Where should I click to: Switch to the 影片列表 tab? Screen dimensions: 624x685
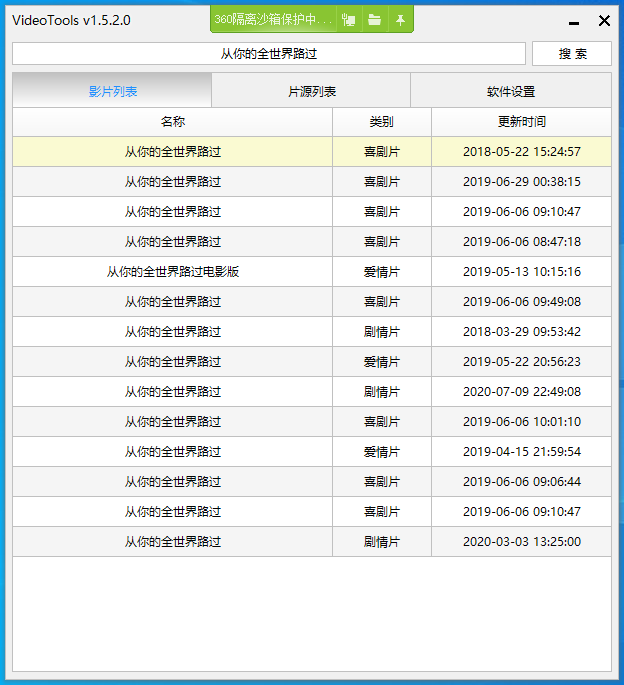[112, 91]
